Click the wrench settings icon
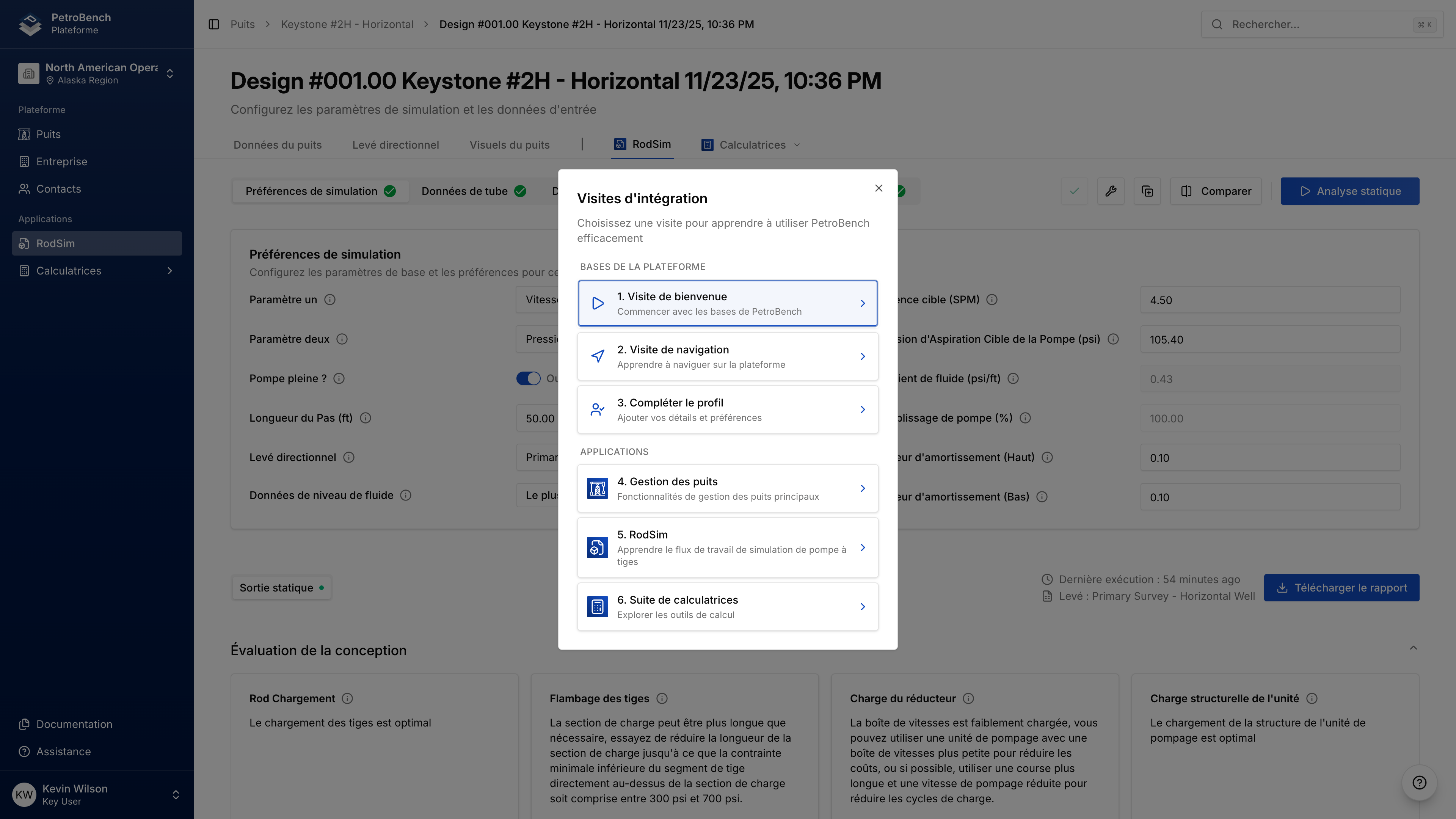This screenshot has height=819, width=1456. point(1110,191)
